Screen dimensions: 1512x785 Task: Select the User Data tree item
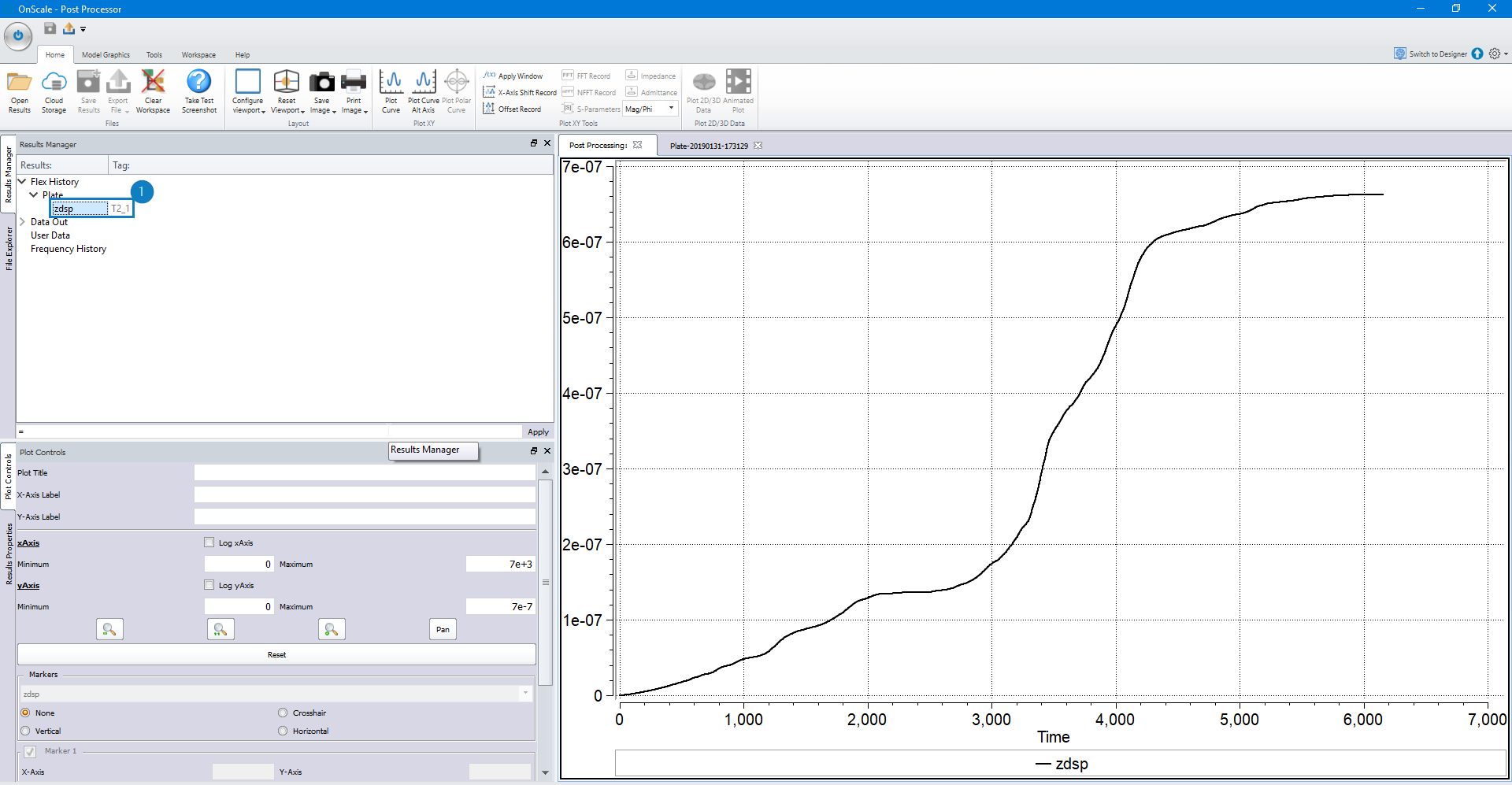(50, 235)
